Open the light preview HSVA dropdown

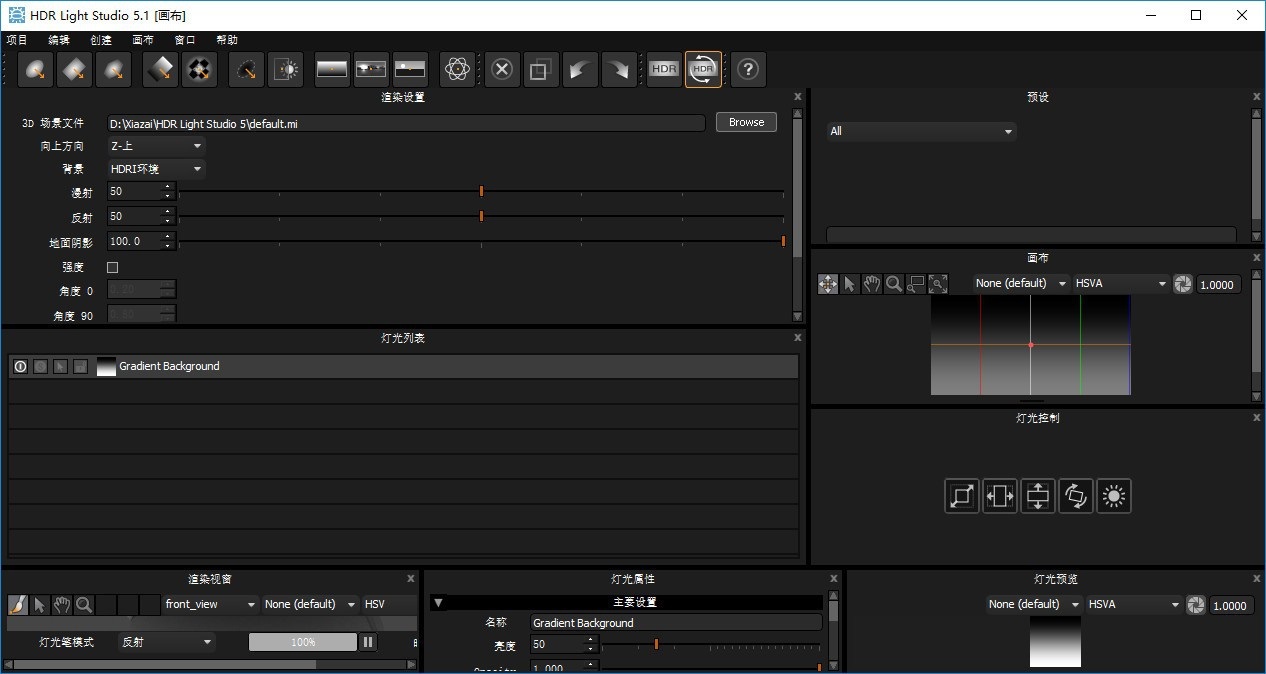(x=1134, y=604)
